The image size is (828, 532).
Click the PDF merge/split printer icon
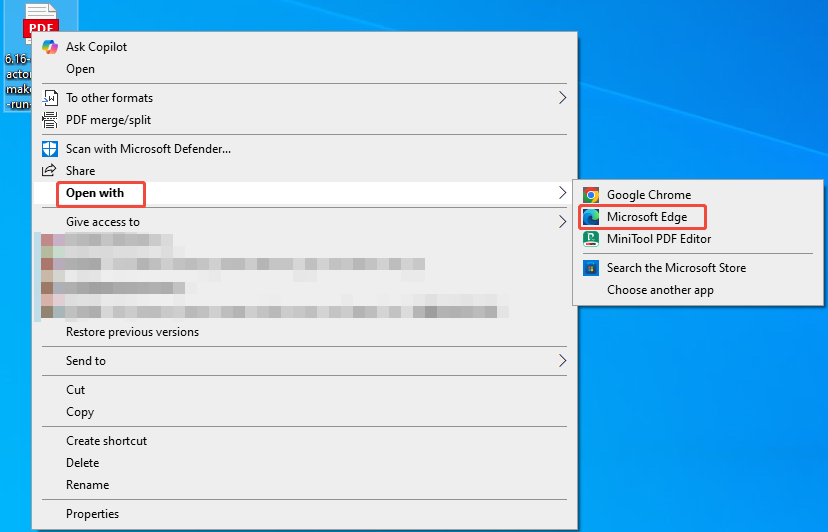(x=50, y=120)
